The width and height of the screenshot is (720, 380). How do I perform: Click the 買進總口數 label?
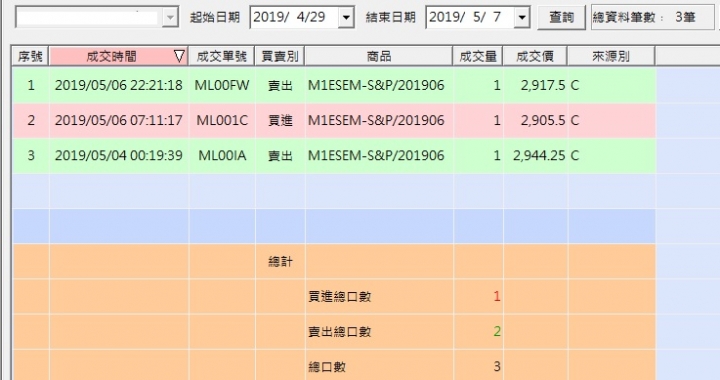click(x=339, y=296)
